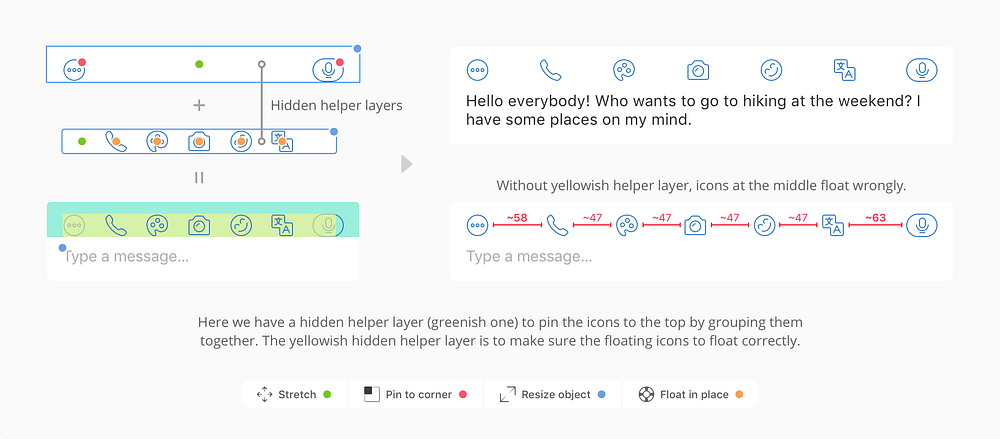Click the right-side Type a message field
Screen dimensions: 1000x439
(702, 257)
